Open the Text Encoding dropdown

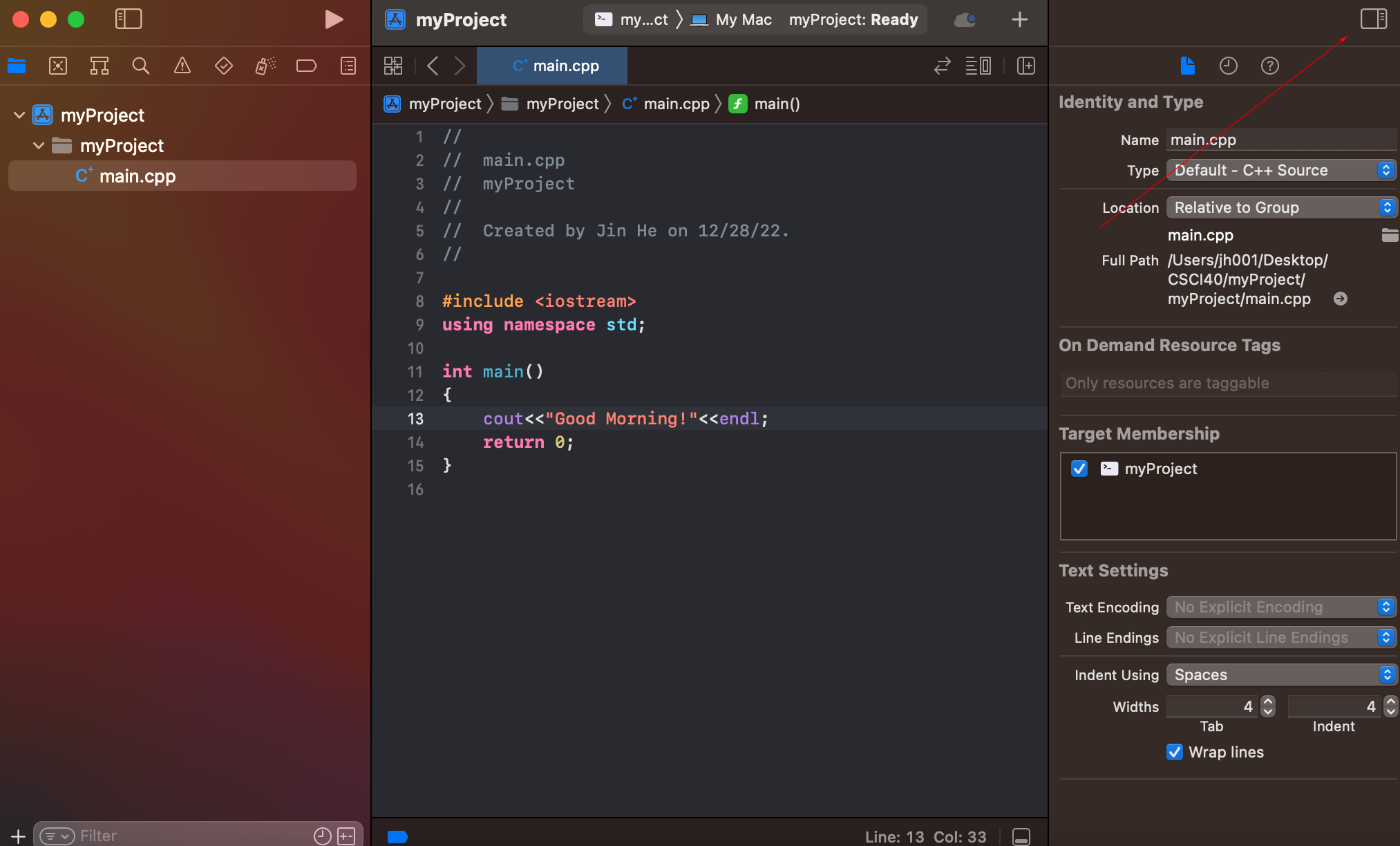1281,607
